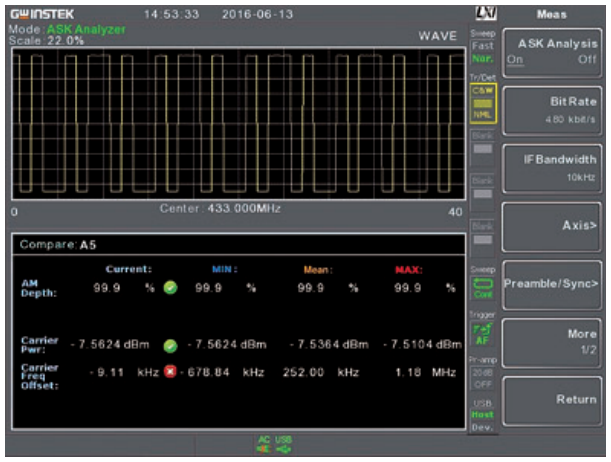Click the current Carrier Freq Offset -9.11 kHz

(124, 372)
